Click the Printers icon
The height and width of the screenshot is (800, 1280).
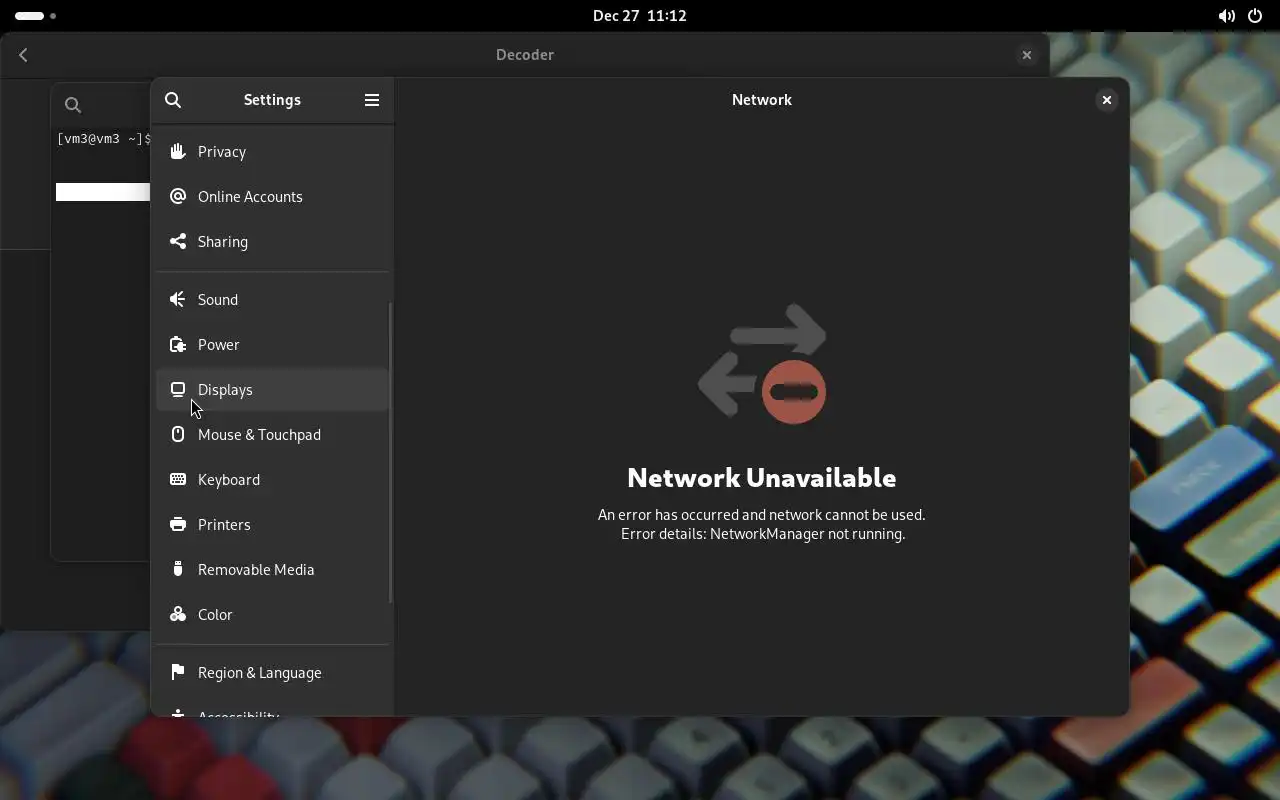click(178, 524)
